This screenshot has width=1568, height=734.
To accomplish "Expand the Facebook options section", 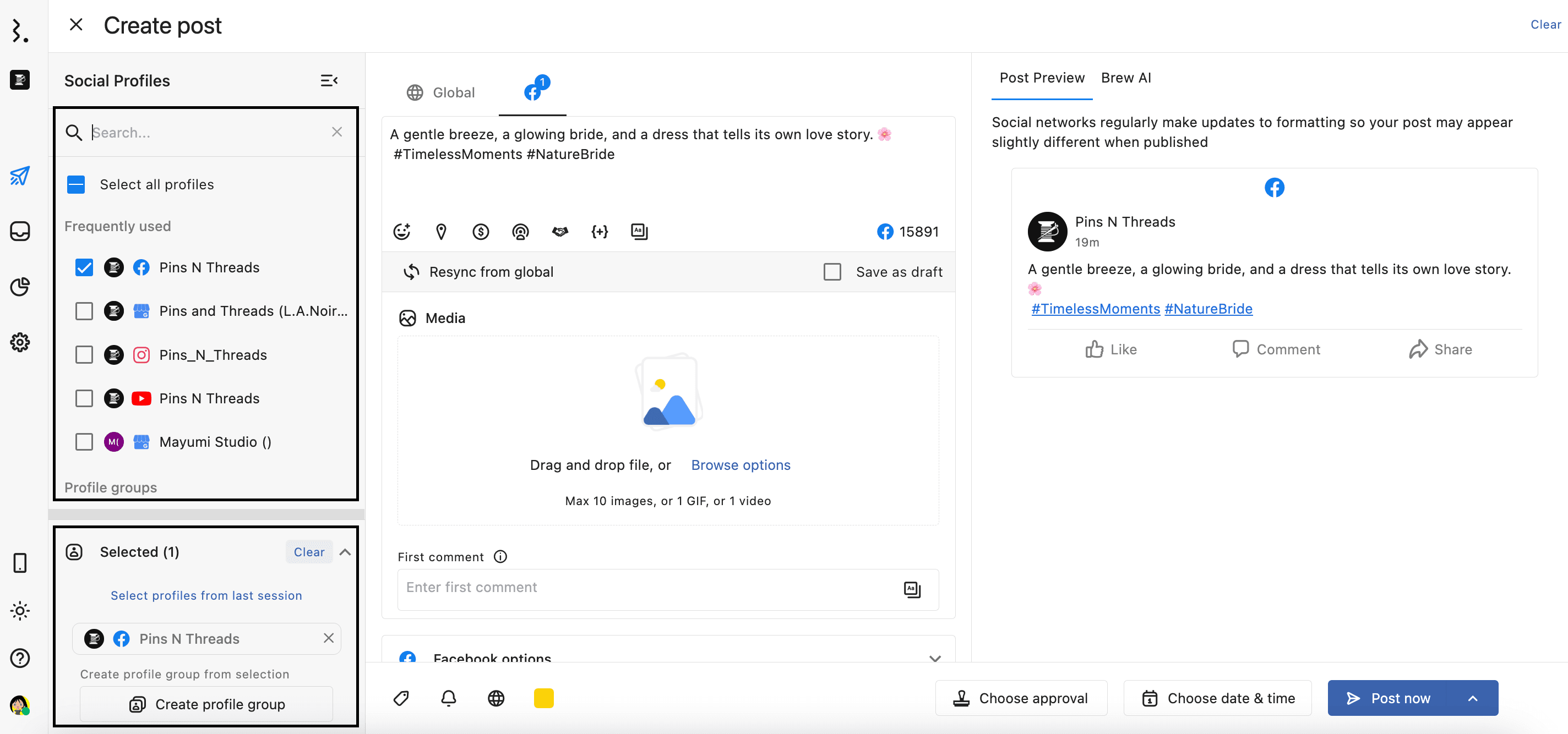I will pyautogui.click(x=935, y=658).
